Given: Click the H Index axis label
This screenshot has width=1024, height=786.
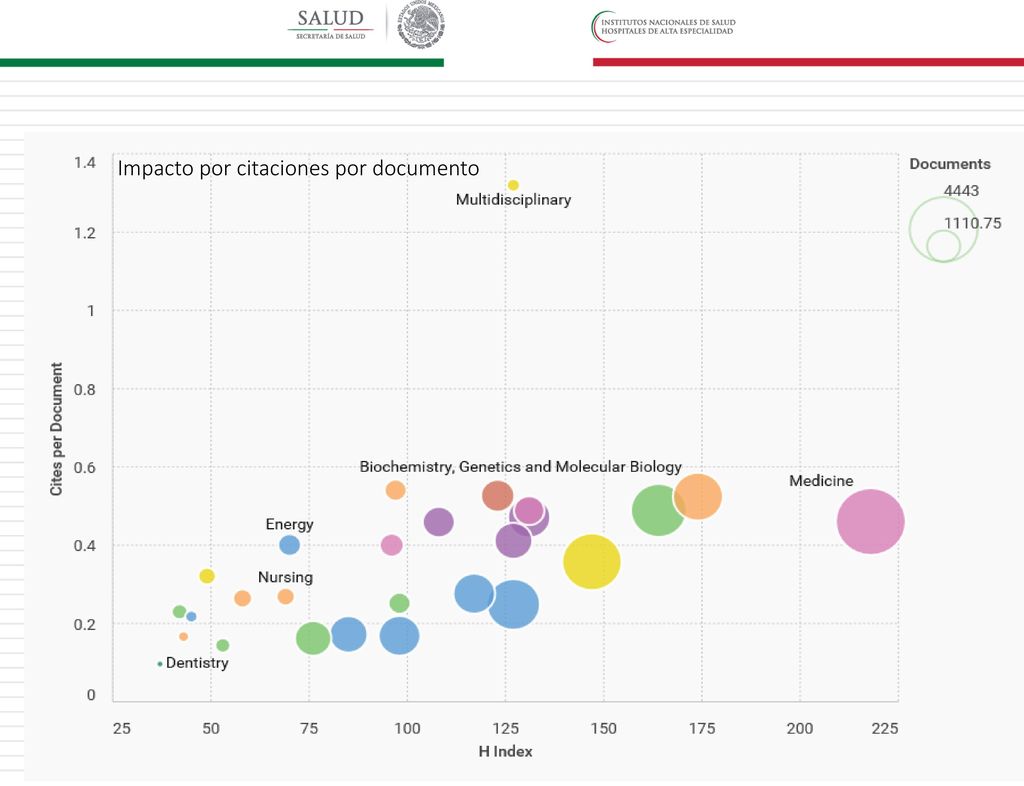Looking at the screenshot, I should [505, 751].
